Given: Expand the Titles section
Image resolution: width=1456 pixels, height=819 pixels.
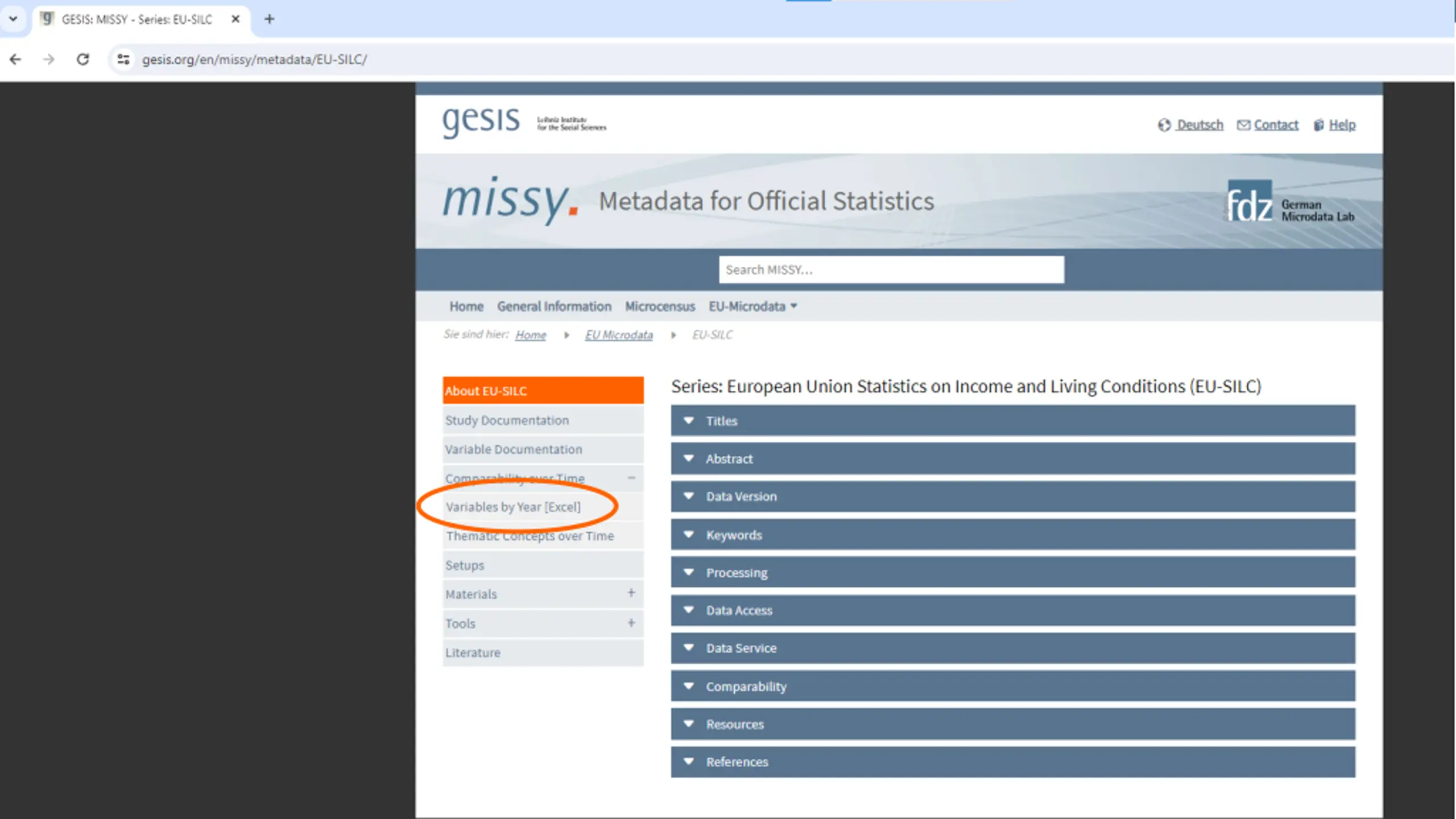Looking at the screenshot, I should tap(1012, 421).
